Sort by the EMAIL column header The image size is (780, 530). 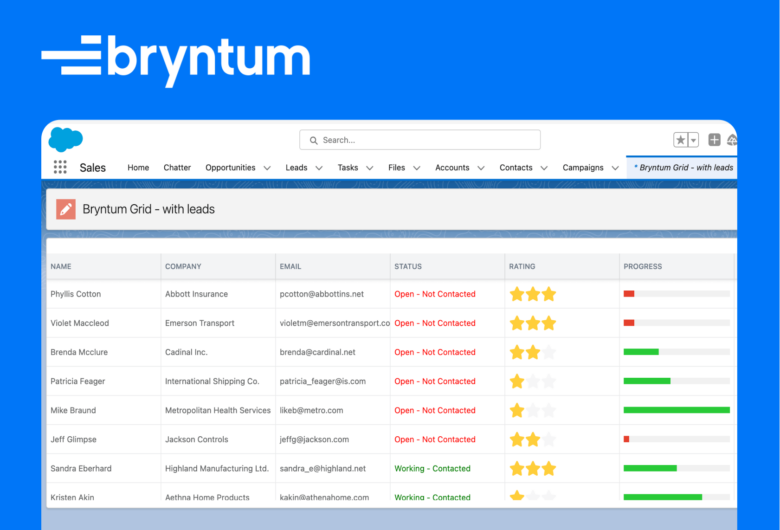click(x=333, y=266)
